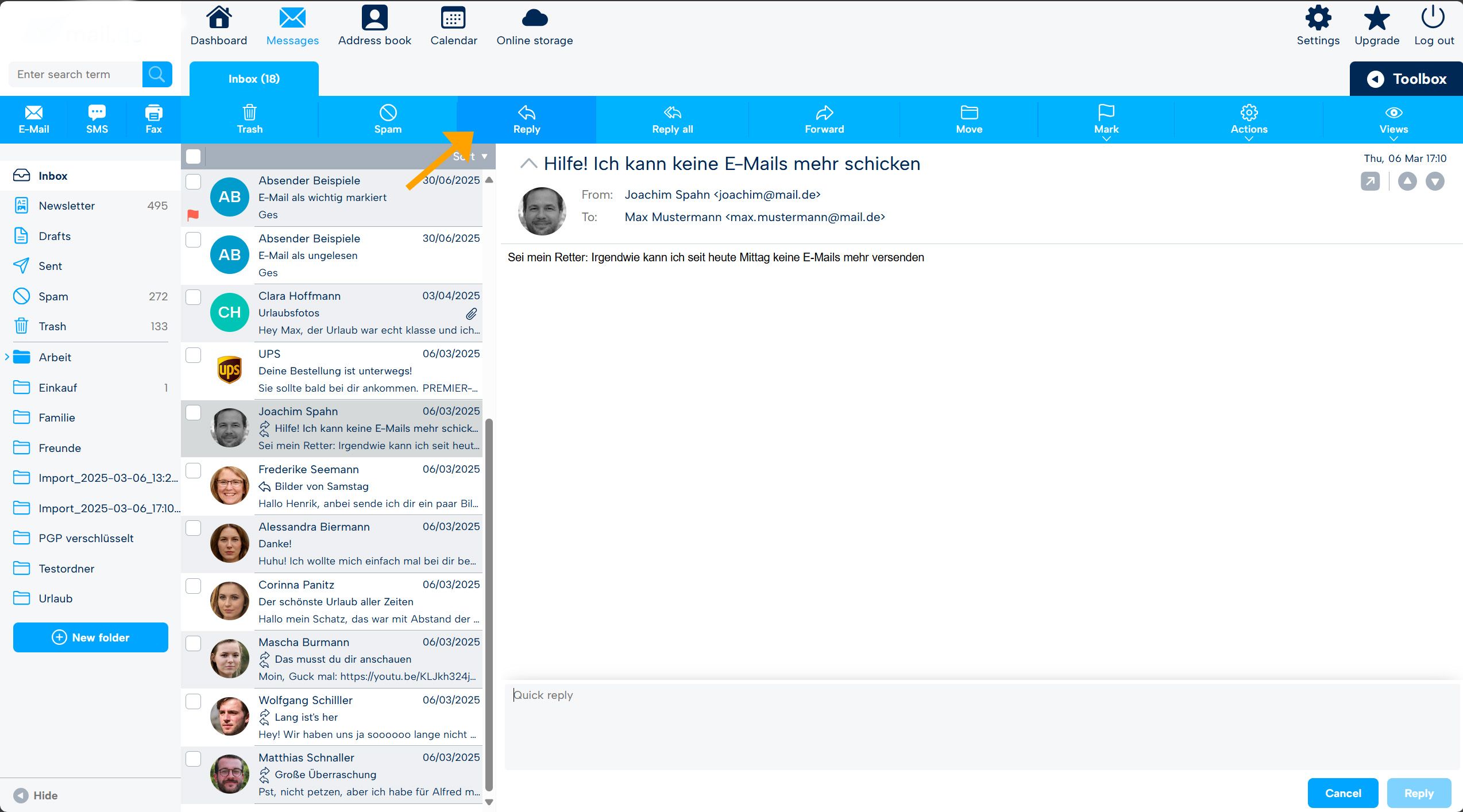The width and height of the screenshot is (1463, 812).
Task: Open the Actions dropdown menu
Action: coord(1249,119)
